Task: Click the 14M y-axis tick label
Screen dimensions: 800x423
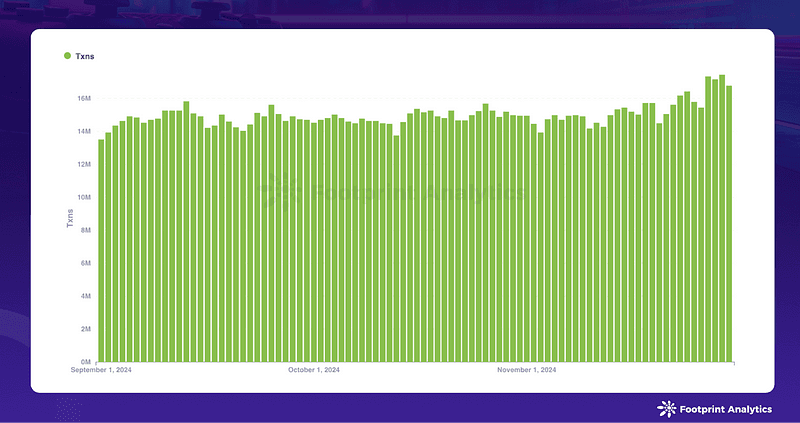Action: tap(84, 132)
